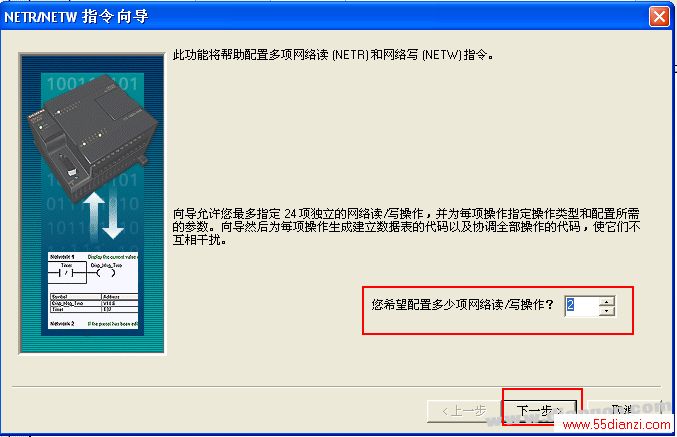Click the operation count input field
Viewport: 677px width, 437px height.
(x=582, y=306)
